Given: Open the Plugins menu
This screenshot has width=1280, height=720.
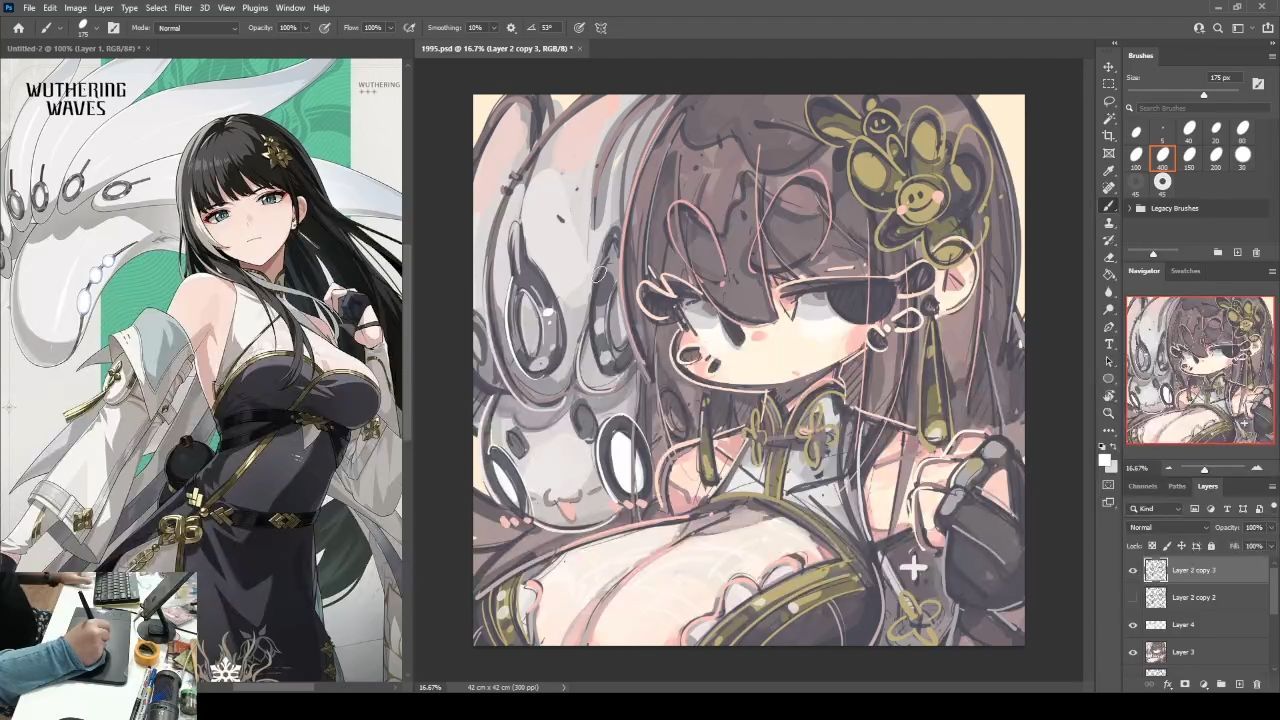Looking at the screenshot, I should coord(255,8).
